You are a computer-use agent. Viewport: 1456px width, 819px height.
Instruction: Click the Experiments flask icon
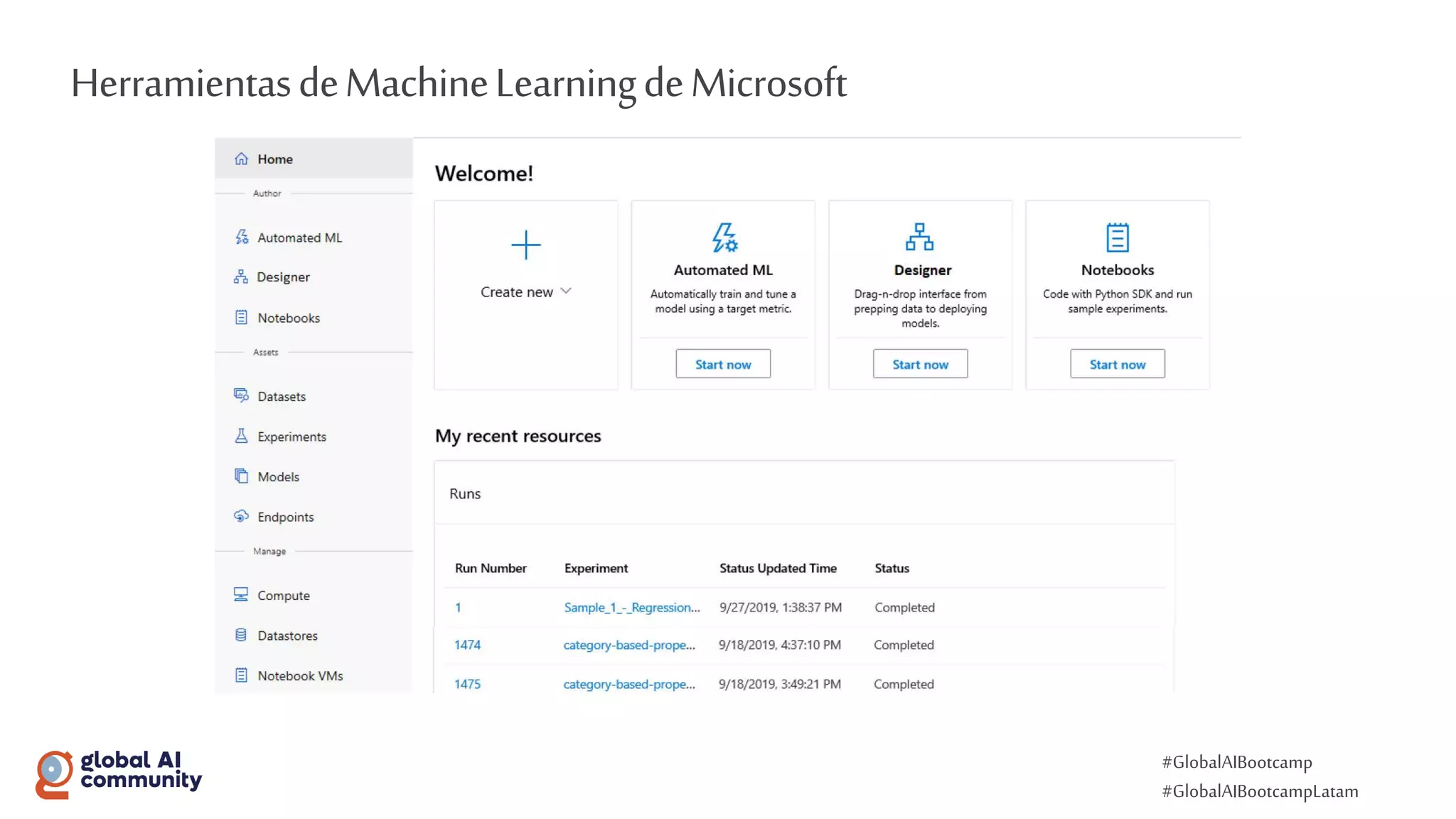click(x=242, y=436)
